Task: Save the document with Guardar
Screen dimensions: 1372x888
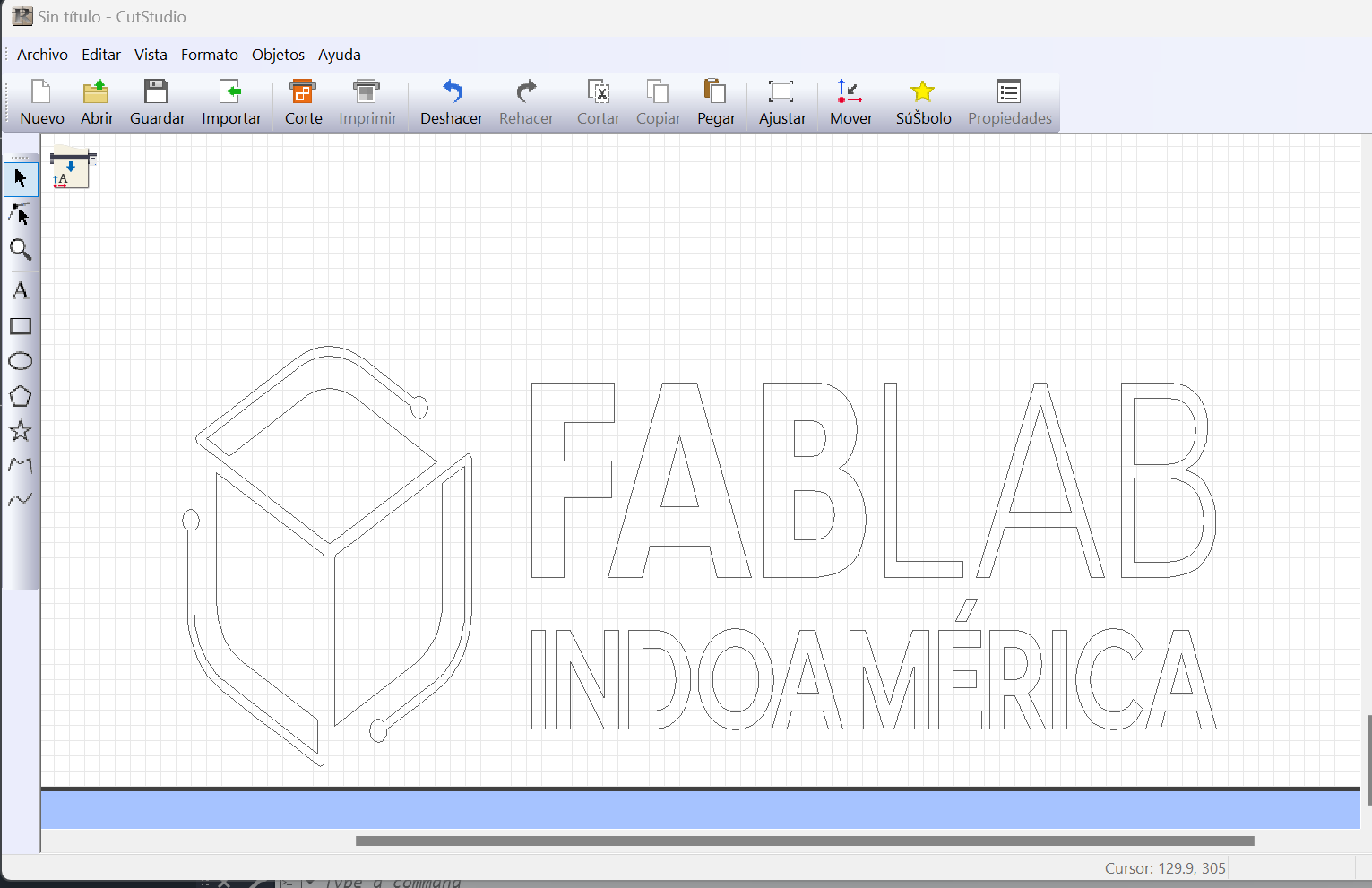Action: point(158,103)
